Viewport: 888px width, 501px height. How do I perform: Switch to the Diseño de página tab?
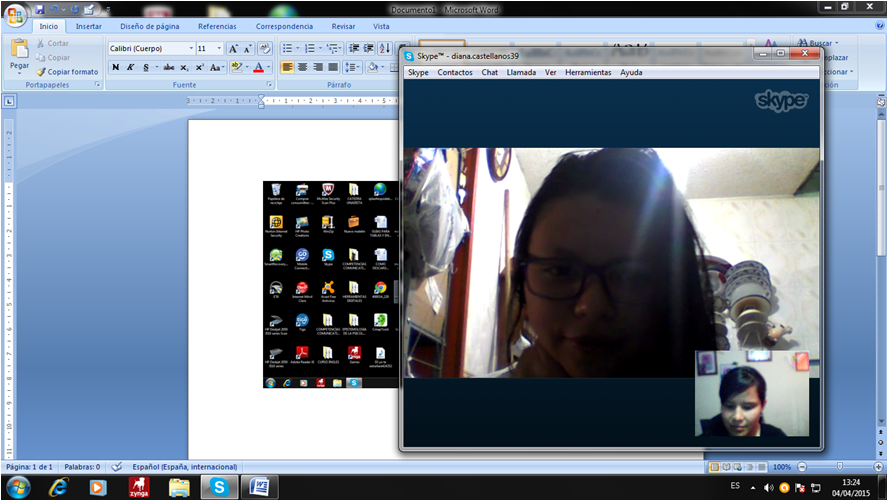tap(150, 26)
